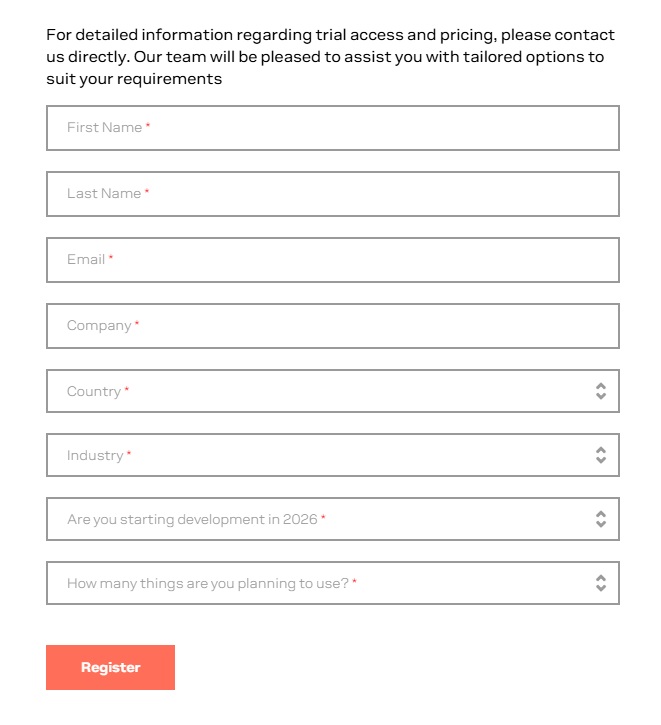The height and width of the screenshot is (725, 661).
Task: Open the 'Are you starting development in 2026' dropdown
Action: coord(320,519)
